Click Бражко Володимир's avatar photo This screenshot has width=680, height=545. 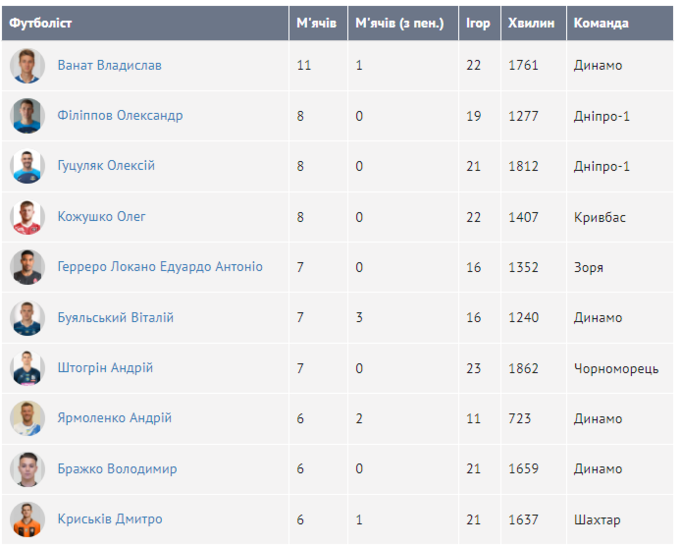(28, 469)
